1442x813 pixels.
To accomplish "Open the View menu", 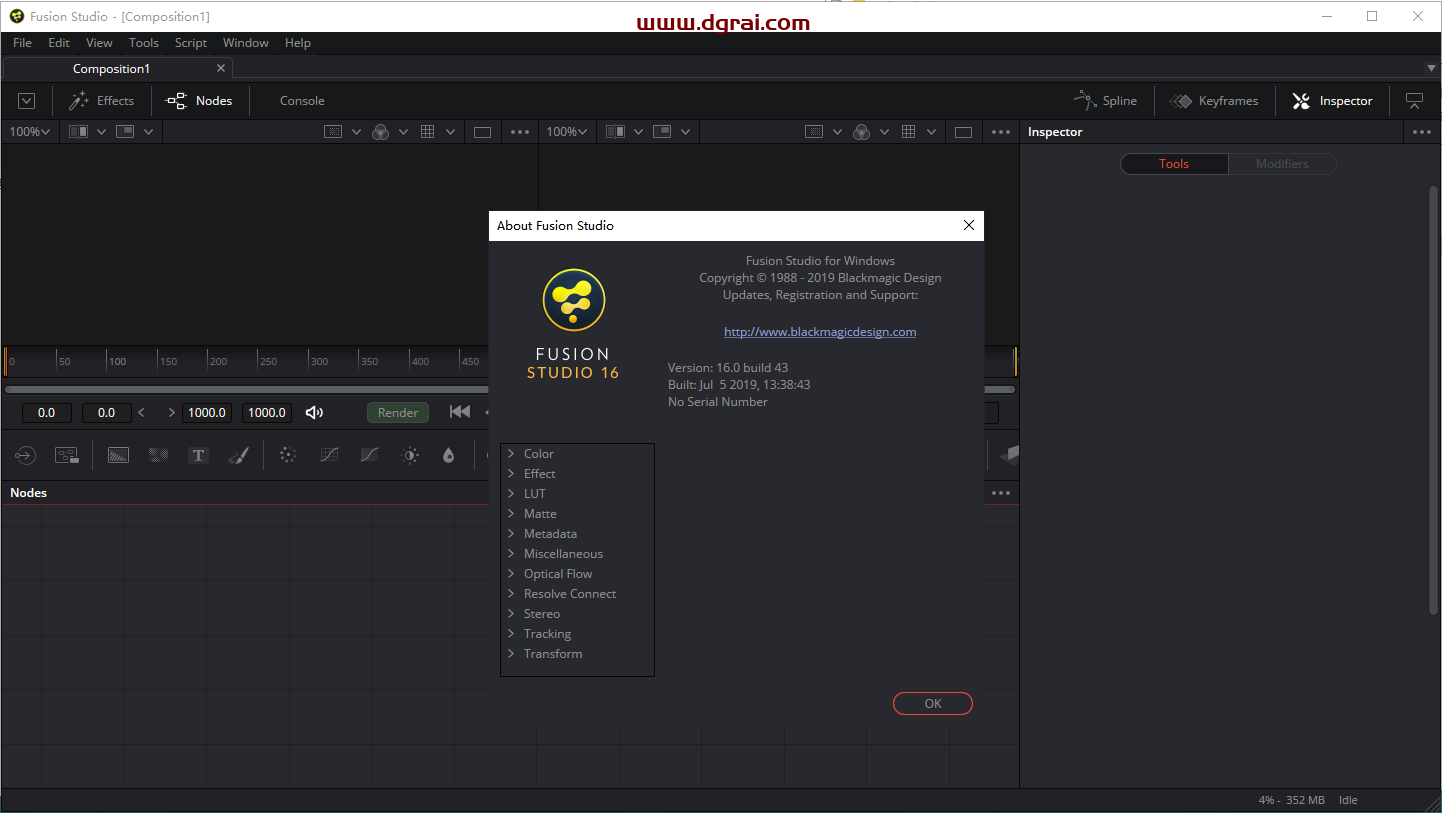I will (x=99, y=43).
